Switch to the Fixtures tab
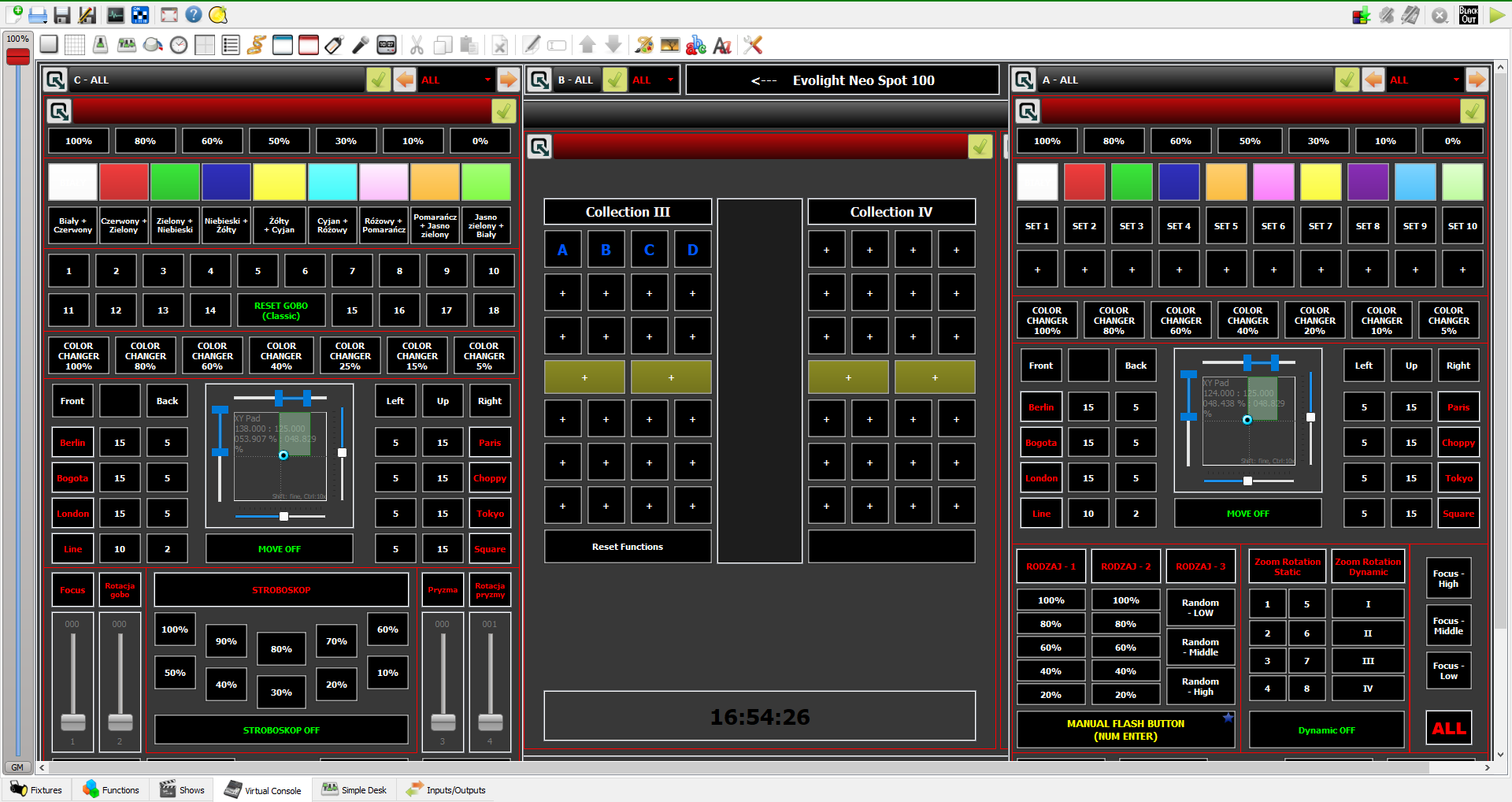The image size is (1512, 802). (x=36, y=790)
